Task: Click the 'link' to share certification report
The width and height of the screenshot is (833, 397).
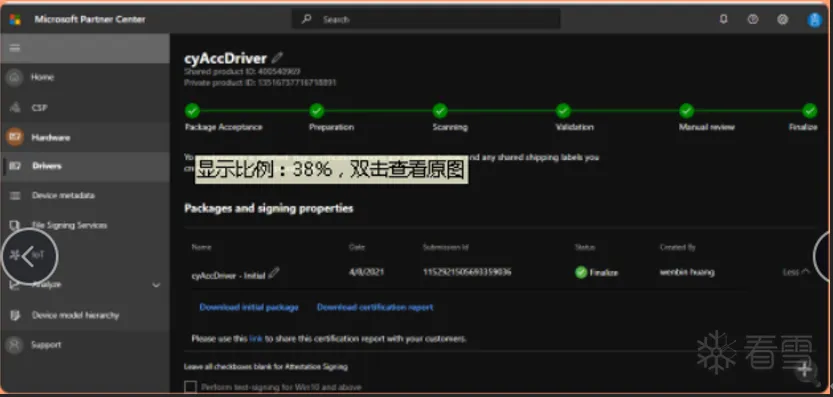Action: point(256,339)
